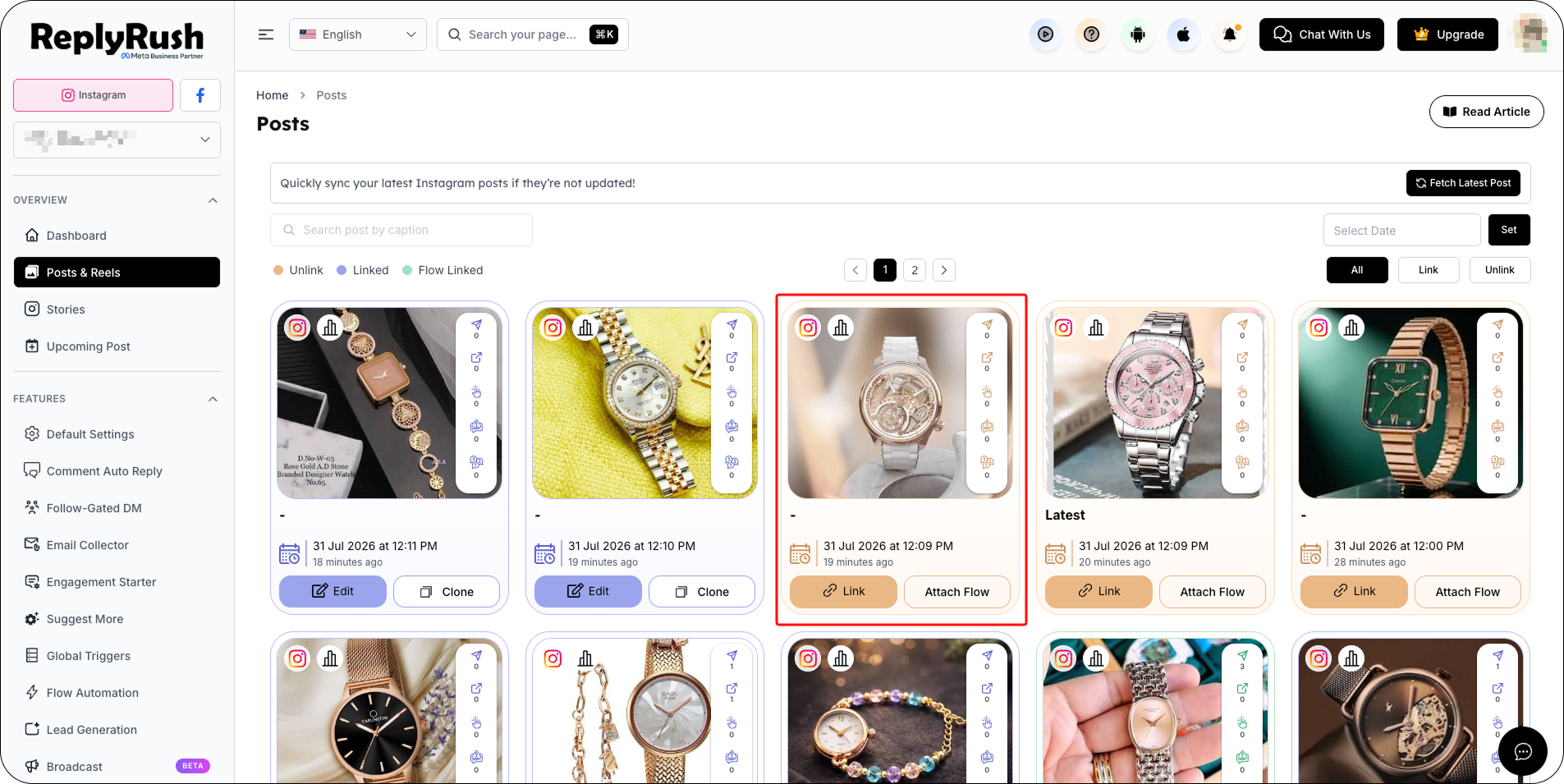Open Broadcast in the sidebar
This screenshot has width=1564, height=784.
pos(117,767)
